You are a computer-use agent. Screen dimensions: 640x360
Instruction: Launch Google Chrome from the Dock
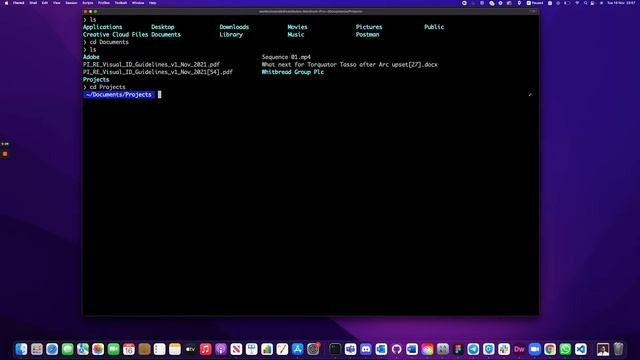point(550,349)
